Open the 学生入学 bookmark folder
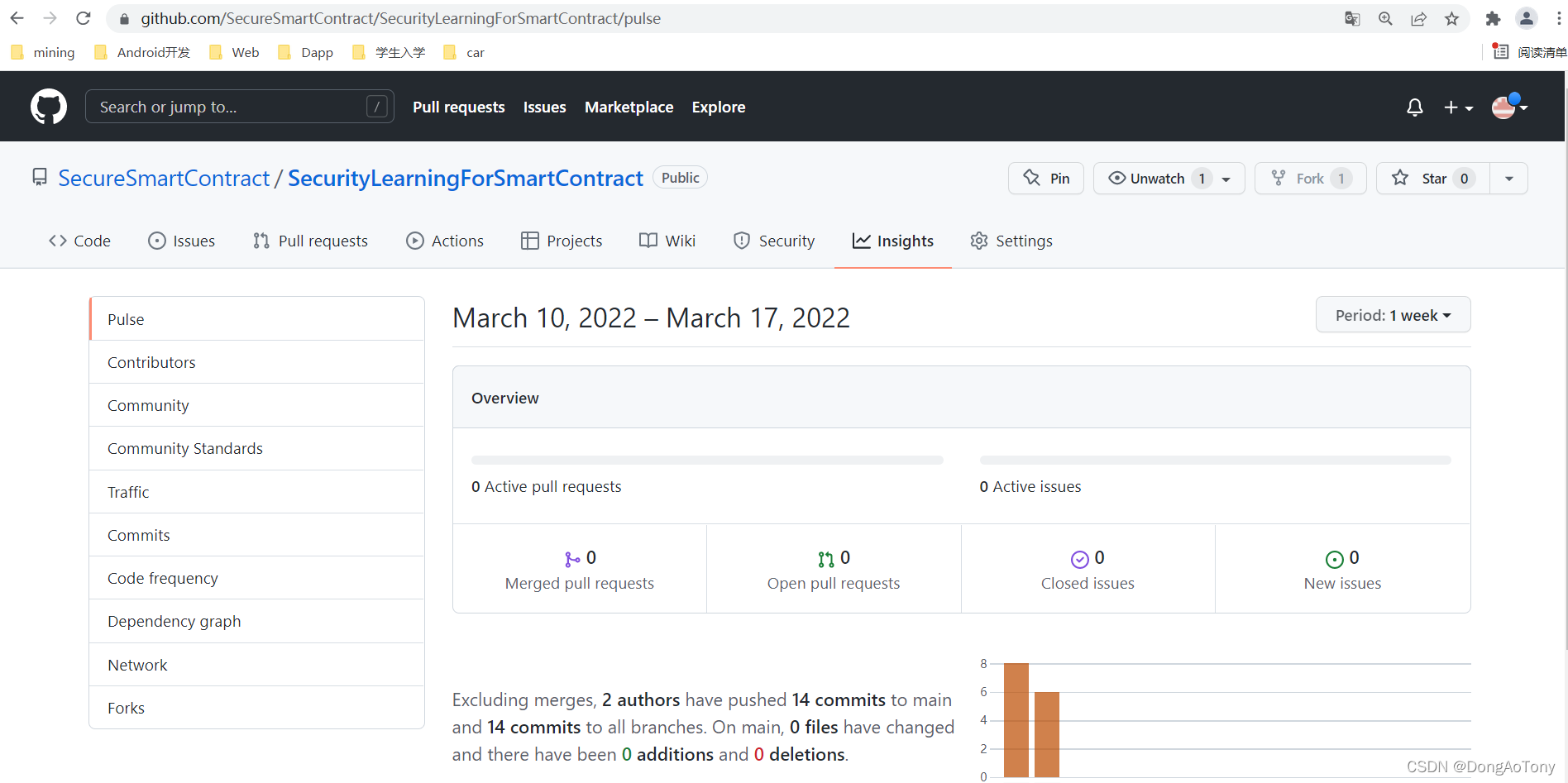 tap(389, 52)
